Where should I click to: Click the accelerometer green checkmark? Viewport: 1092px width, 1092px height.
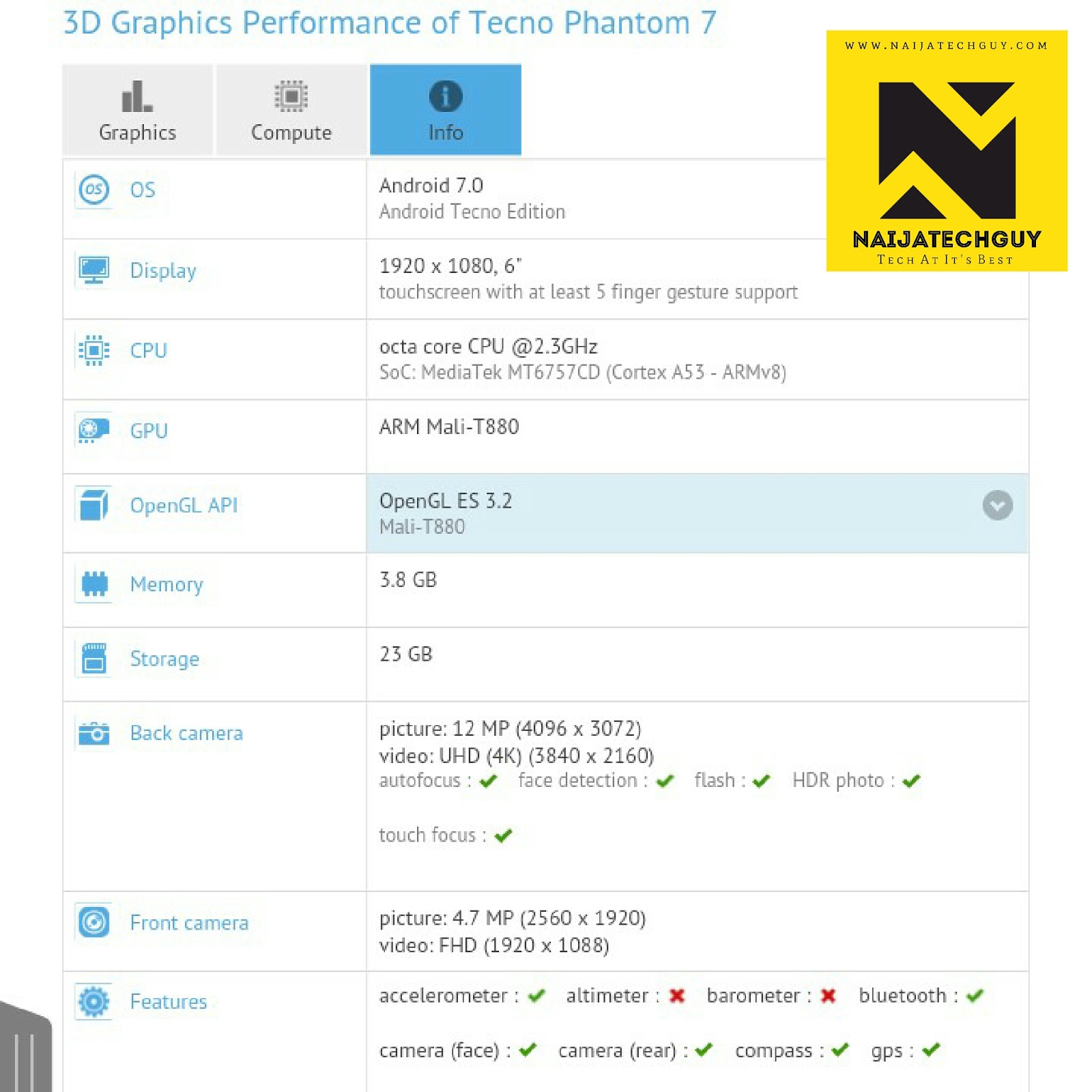tap(536, 996)
